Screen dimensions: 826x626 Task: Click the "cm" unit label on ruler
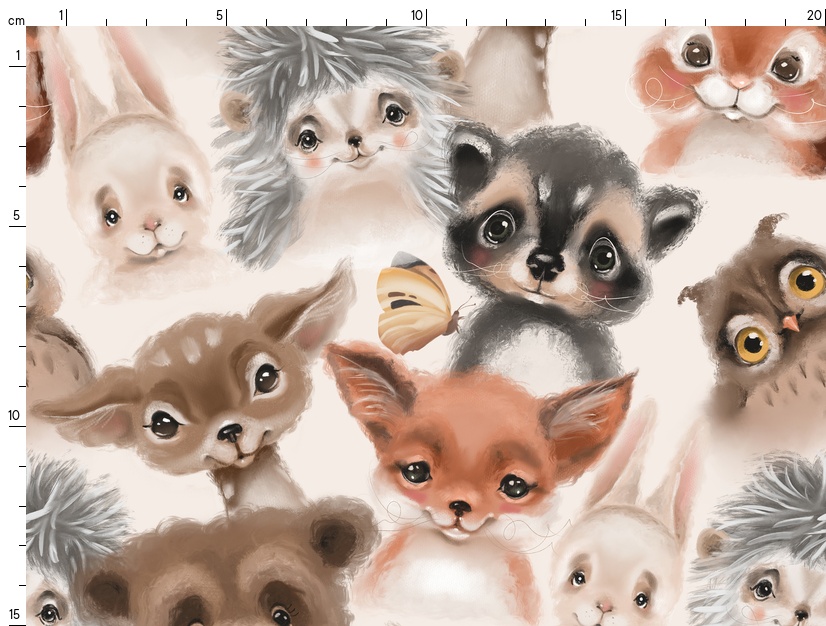(x=15, y=21)
